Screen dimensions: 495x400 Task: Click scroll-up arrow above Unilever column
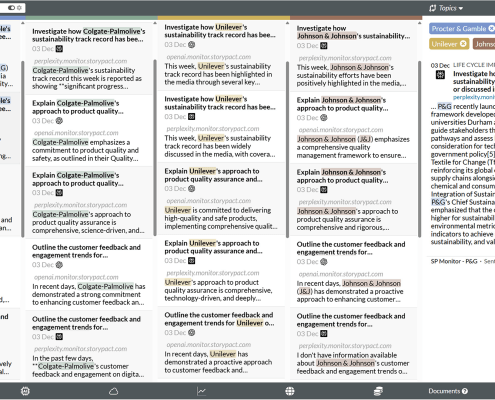[155, 23]
